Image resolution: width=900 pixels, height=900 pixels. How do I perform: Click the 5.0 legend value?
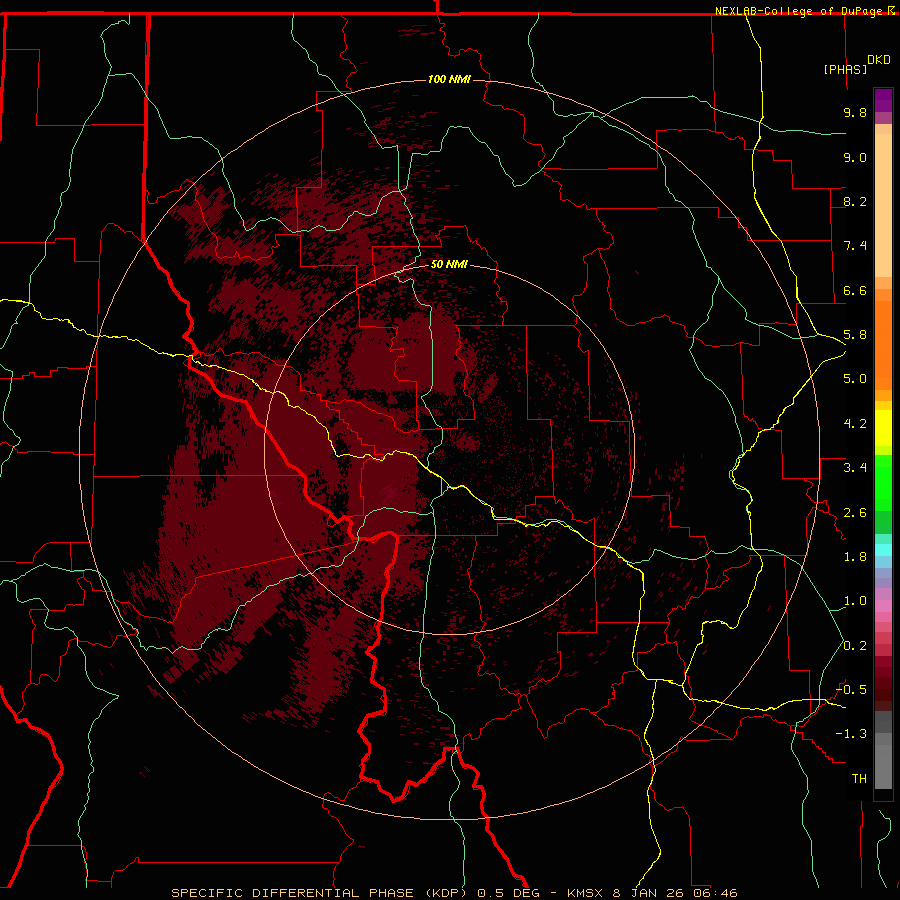[855, 379]
